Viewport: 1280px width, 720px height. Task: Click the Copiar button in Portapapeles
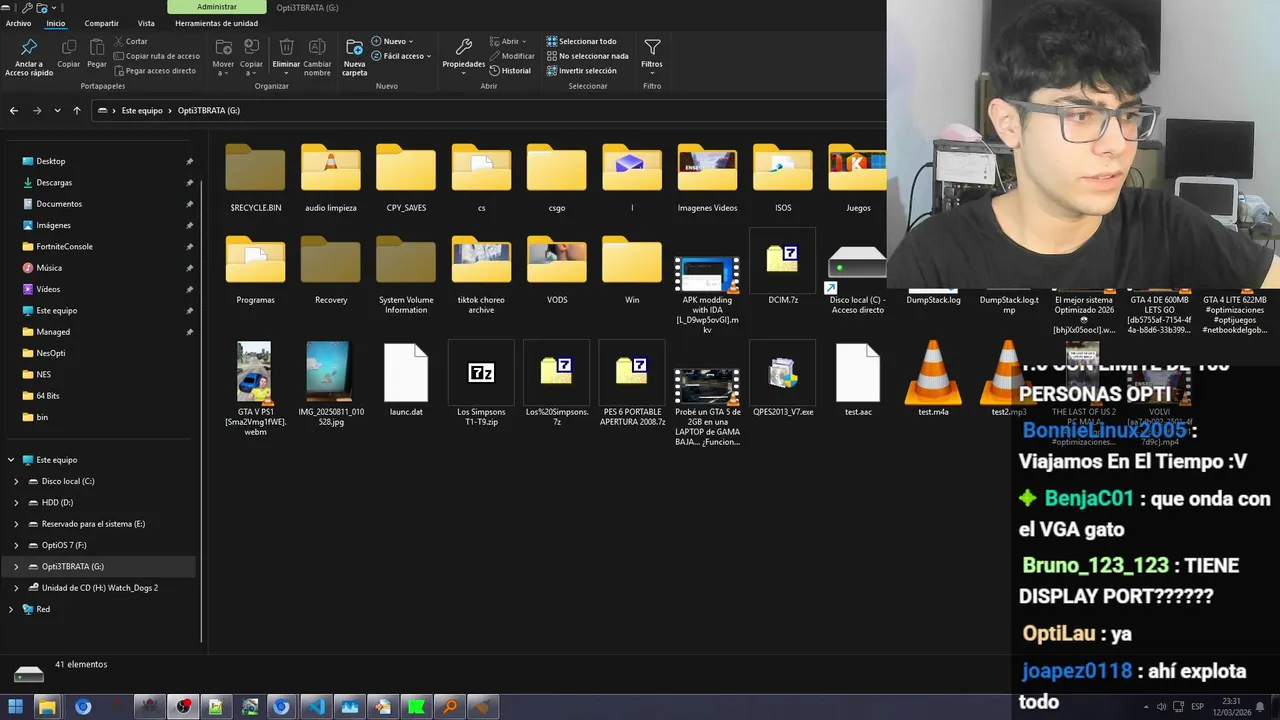pos(68,54)
